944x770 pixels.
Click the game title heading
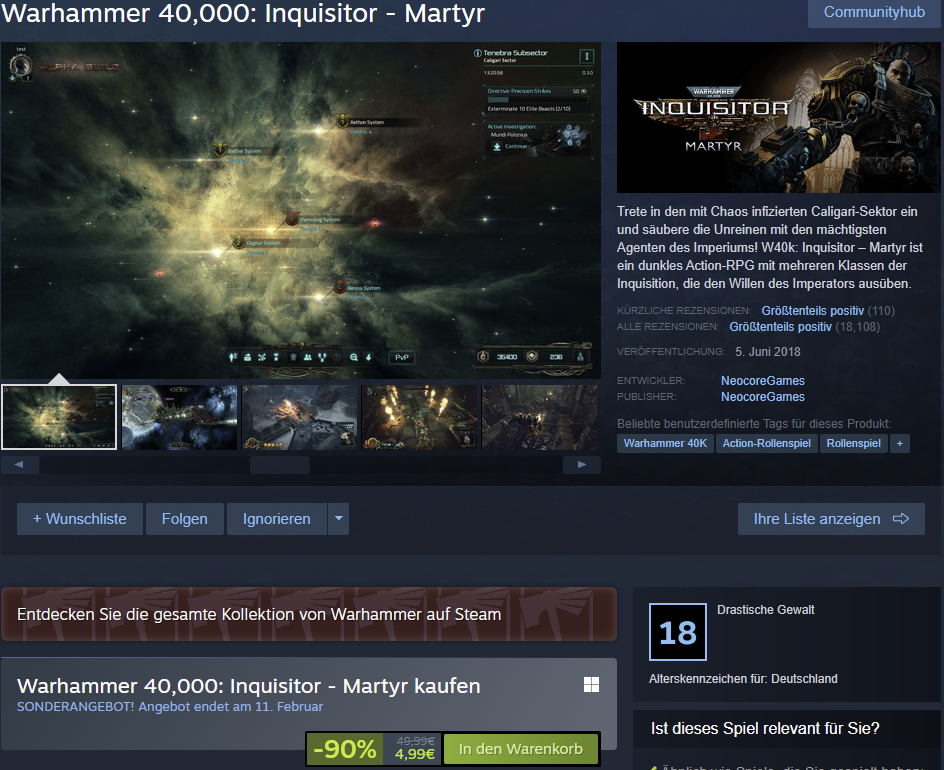243,13
